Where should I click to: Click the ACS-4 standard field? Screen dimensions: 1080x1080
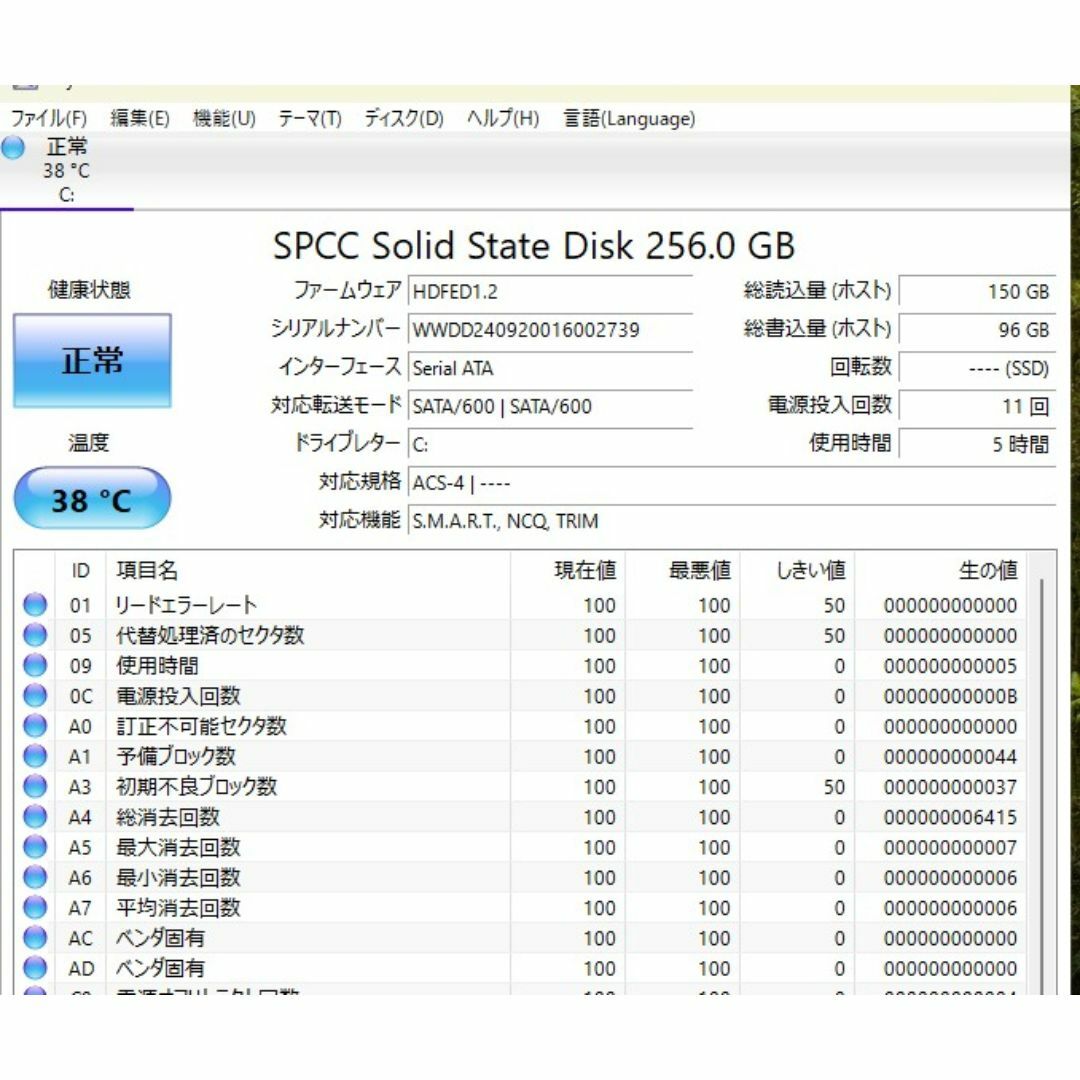732,483
